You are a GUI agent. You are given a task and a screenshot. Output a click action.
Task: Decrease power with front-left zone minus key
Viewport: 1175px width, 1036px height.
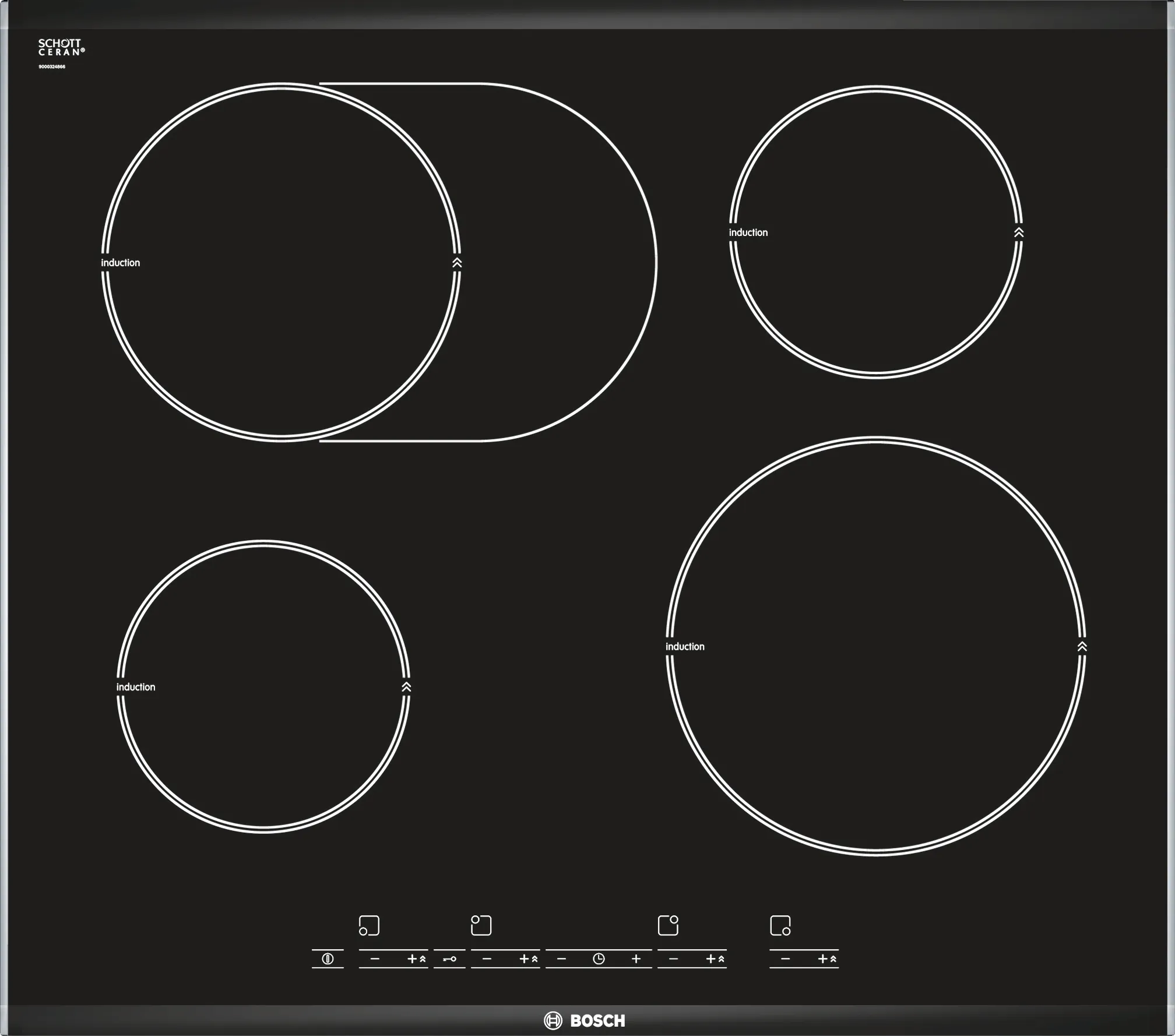coord(375,959)
